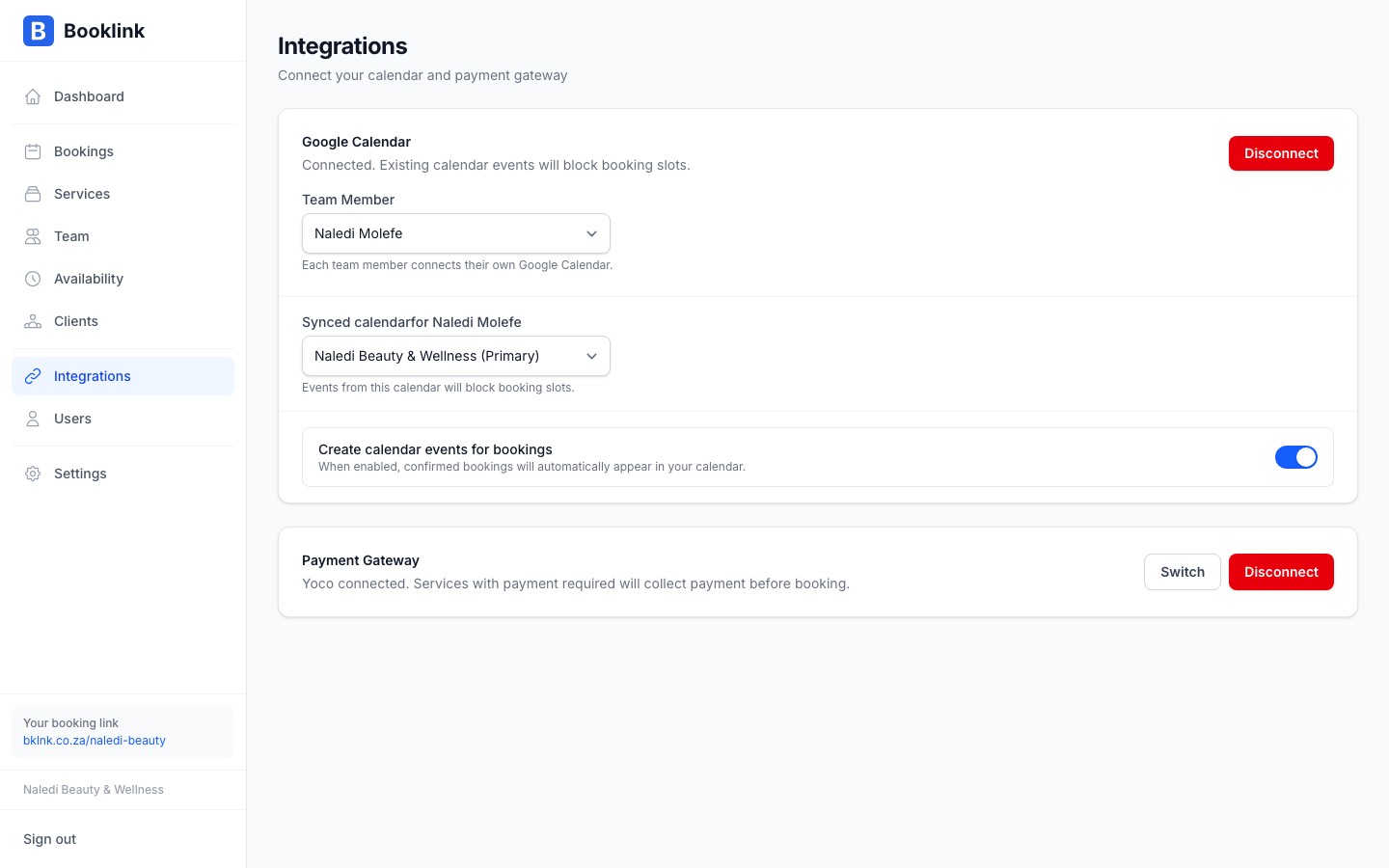
Task: Open the Synced calendar selector
Action: (455, 356)
